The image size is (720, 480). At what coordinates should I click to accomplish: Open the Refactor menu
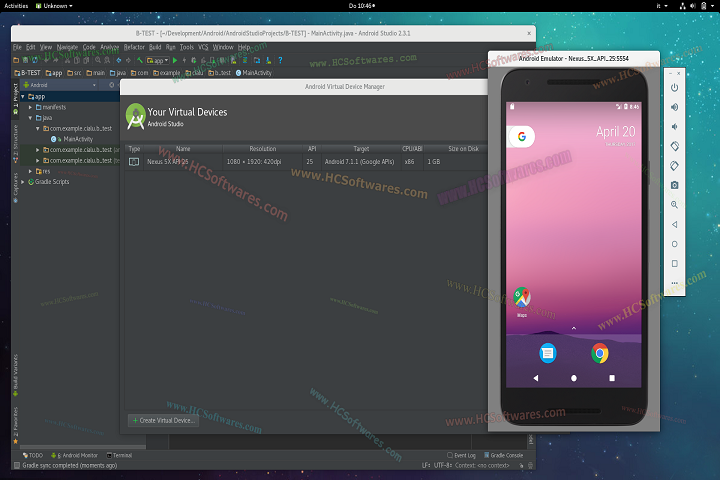[134, 47]
